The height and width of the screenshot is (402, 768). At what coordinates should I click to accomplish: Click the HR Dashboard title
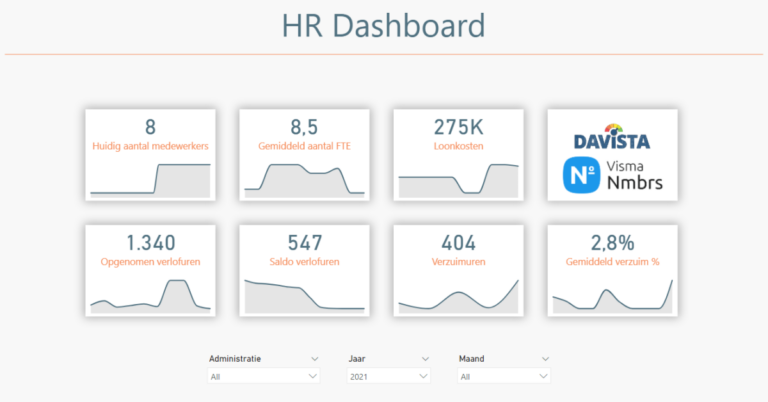click(384, 25)
